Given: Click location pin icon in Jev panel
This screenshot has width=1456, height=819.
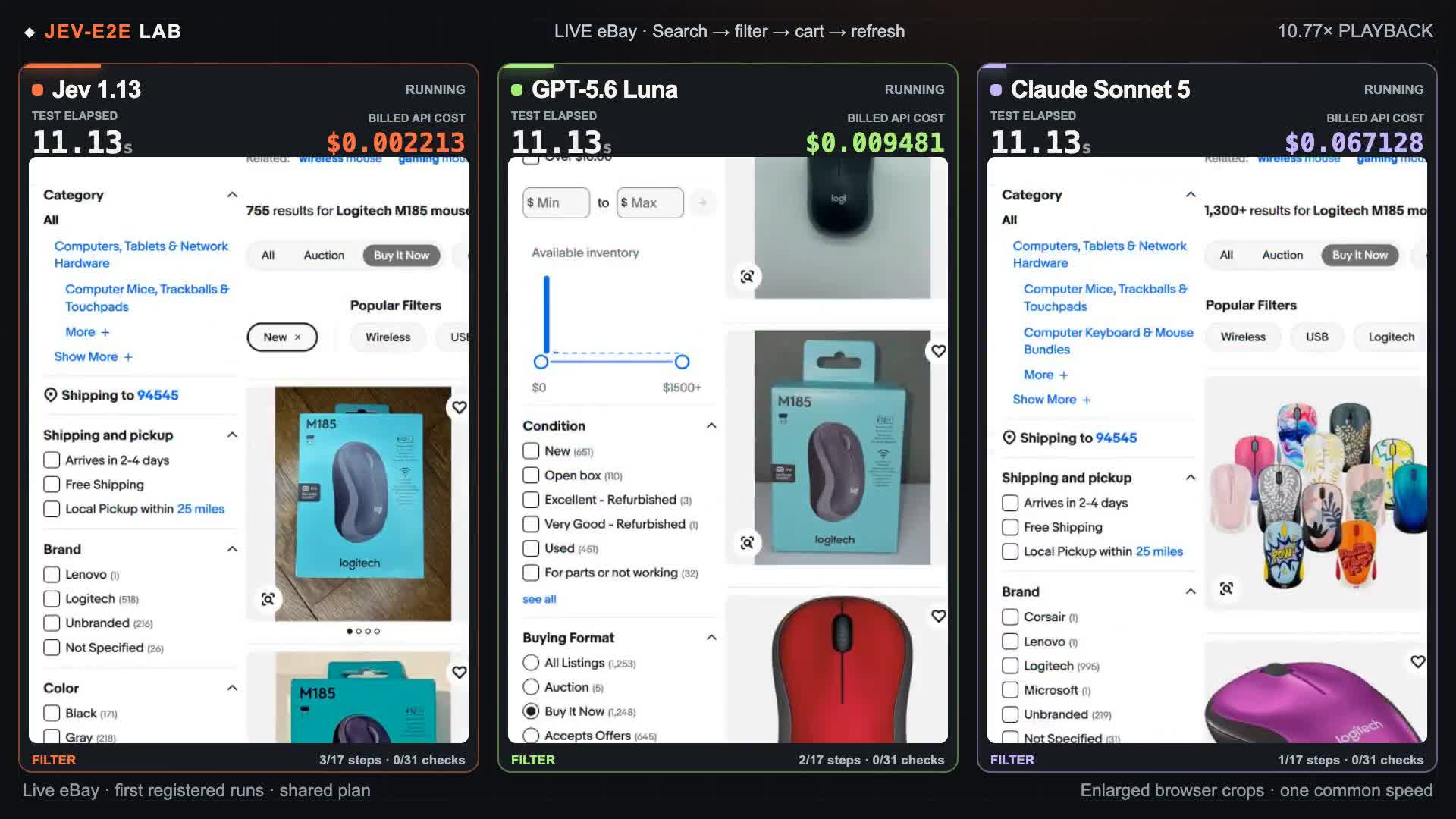Looking at the screenshot, I should click(x=51, y=395).
